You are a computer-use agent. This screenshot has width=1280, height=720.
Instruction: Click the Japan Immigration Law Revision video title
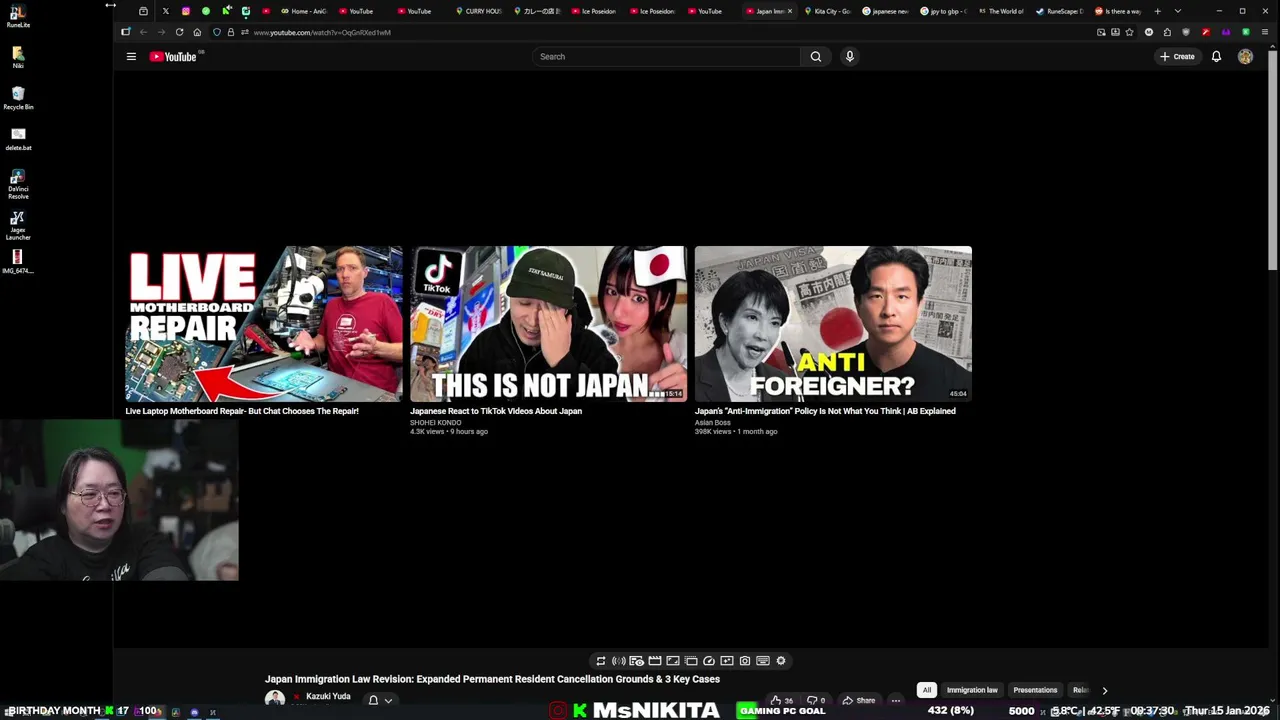[x=492, y=679]
